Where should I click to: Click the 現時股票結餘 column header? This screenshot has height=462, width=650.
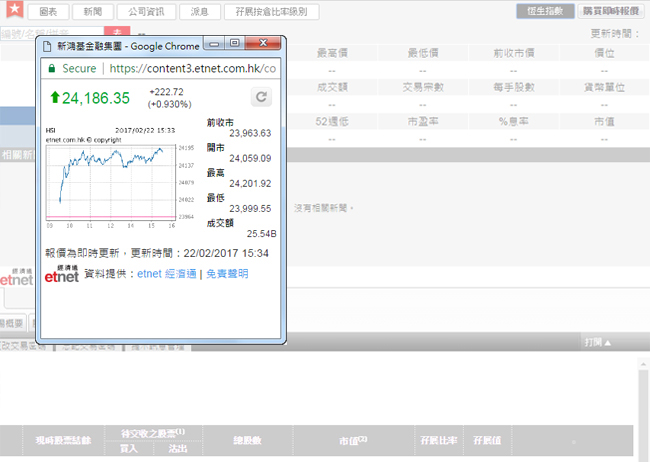[x=63, y=440]
